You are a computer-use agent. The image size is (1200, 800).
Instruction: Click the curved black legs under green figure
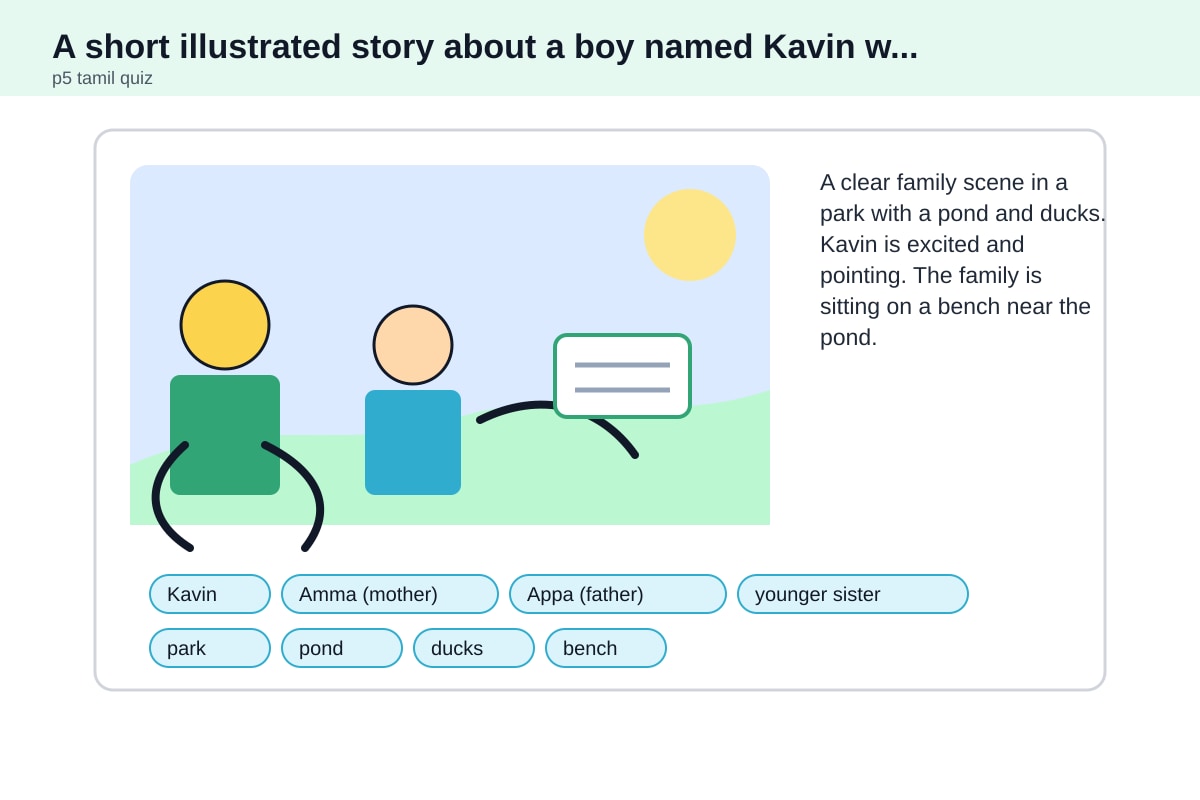pos(237,497)
